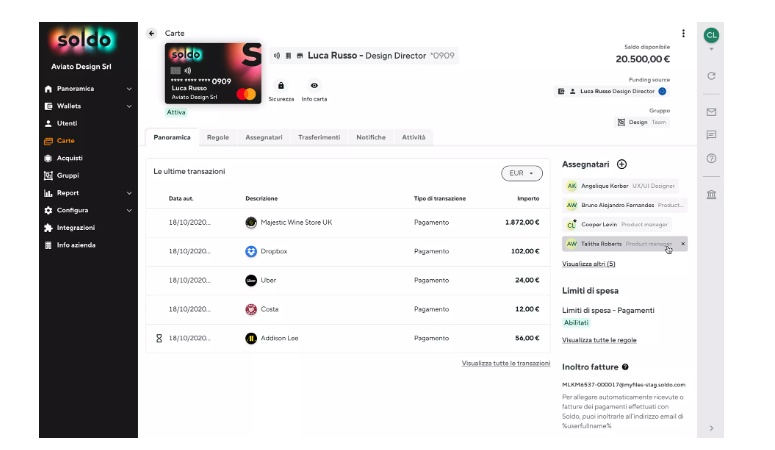Viewport: 775px width, 450px height.
Task: Go back using the arrow beside Carte
Action: click(152, 33)
